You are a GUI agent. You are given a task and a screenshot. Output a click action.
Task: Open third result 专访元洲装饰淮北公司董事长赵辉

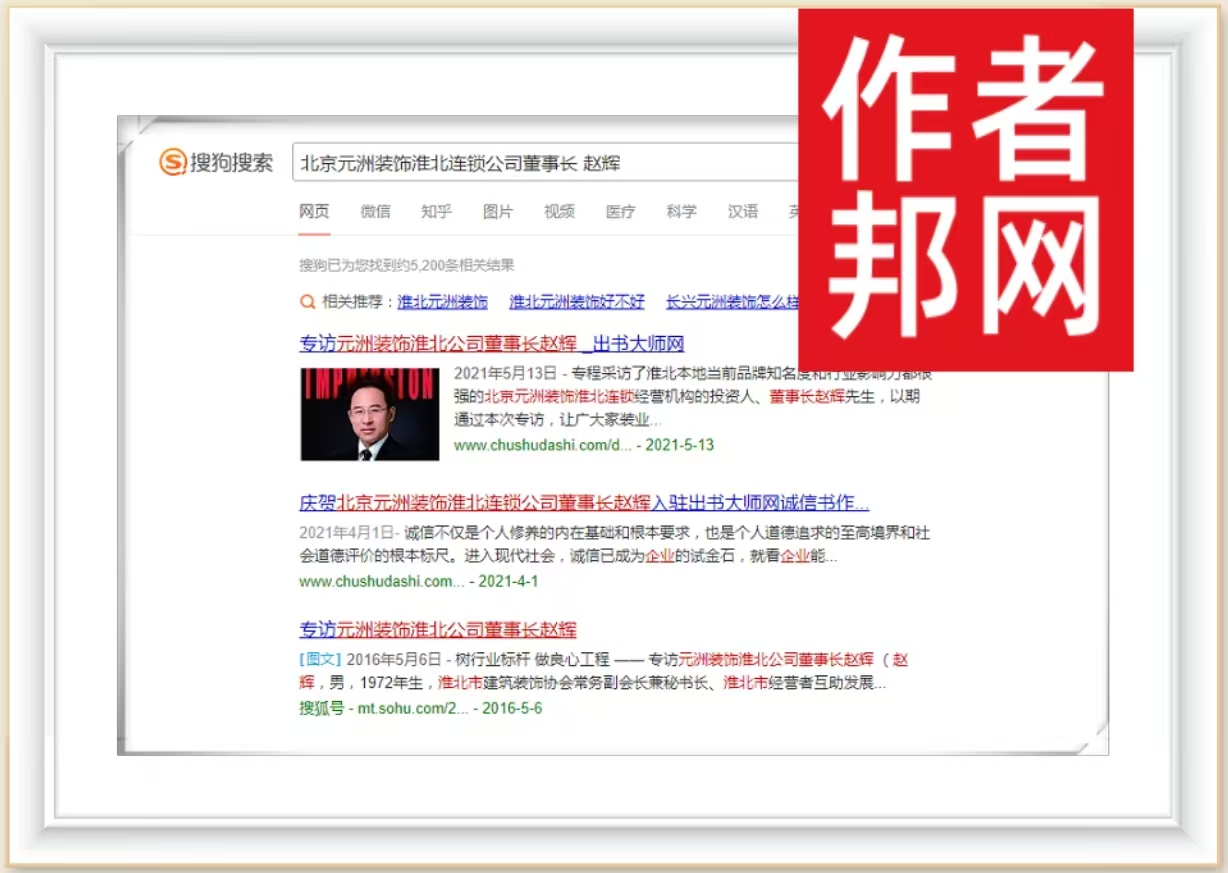tap(438, 630)
